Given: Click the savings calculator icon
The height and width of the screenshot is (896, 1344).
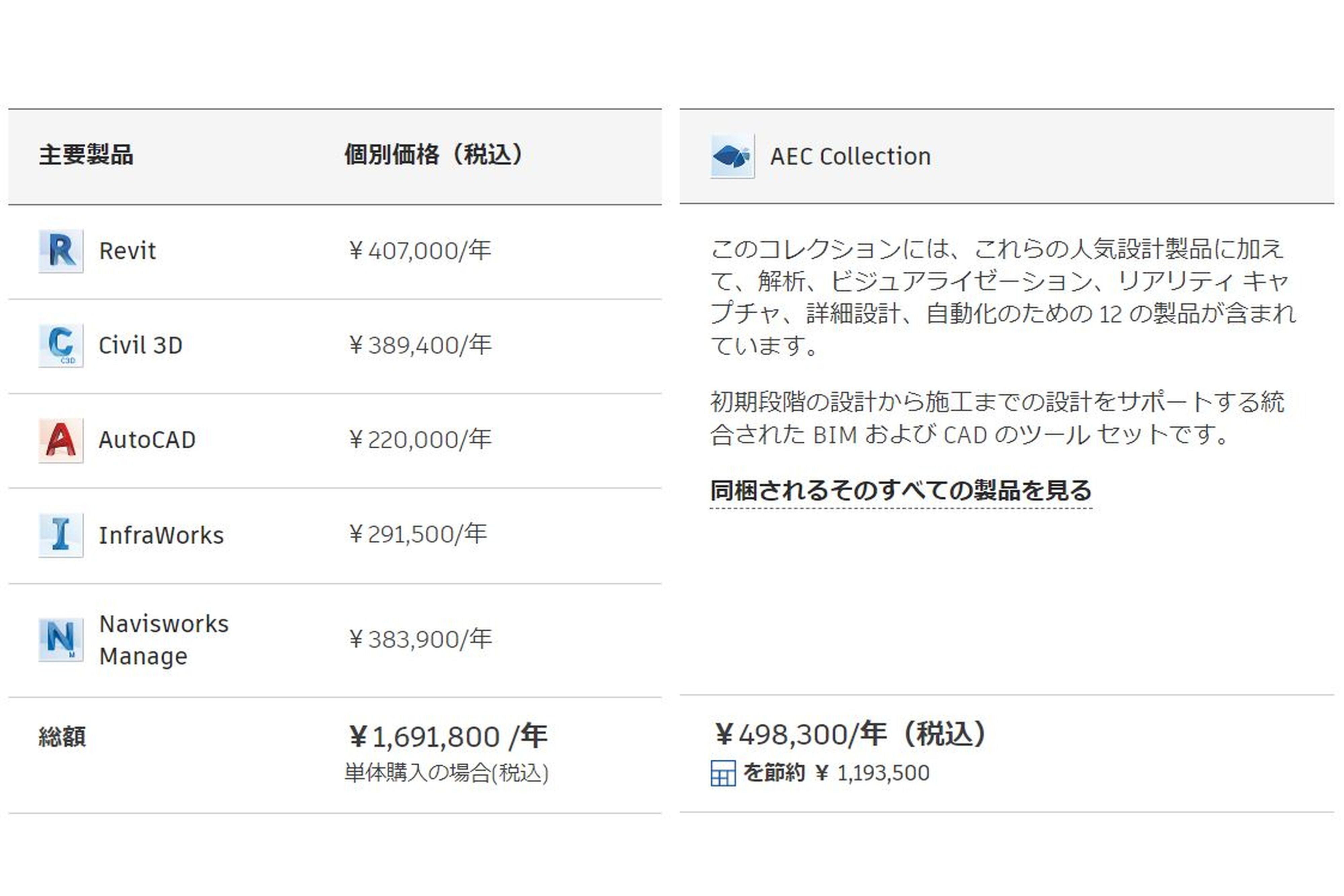Looking at the screenshot, I should click(723, 773).
